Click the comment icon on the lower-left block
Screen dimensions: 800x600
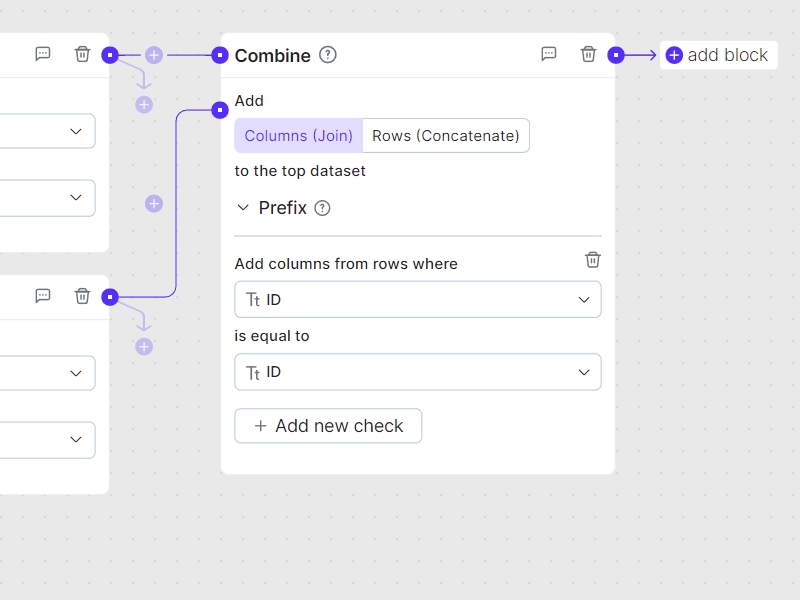coord(43,296)
